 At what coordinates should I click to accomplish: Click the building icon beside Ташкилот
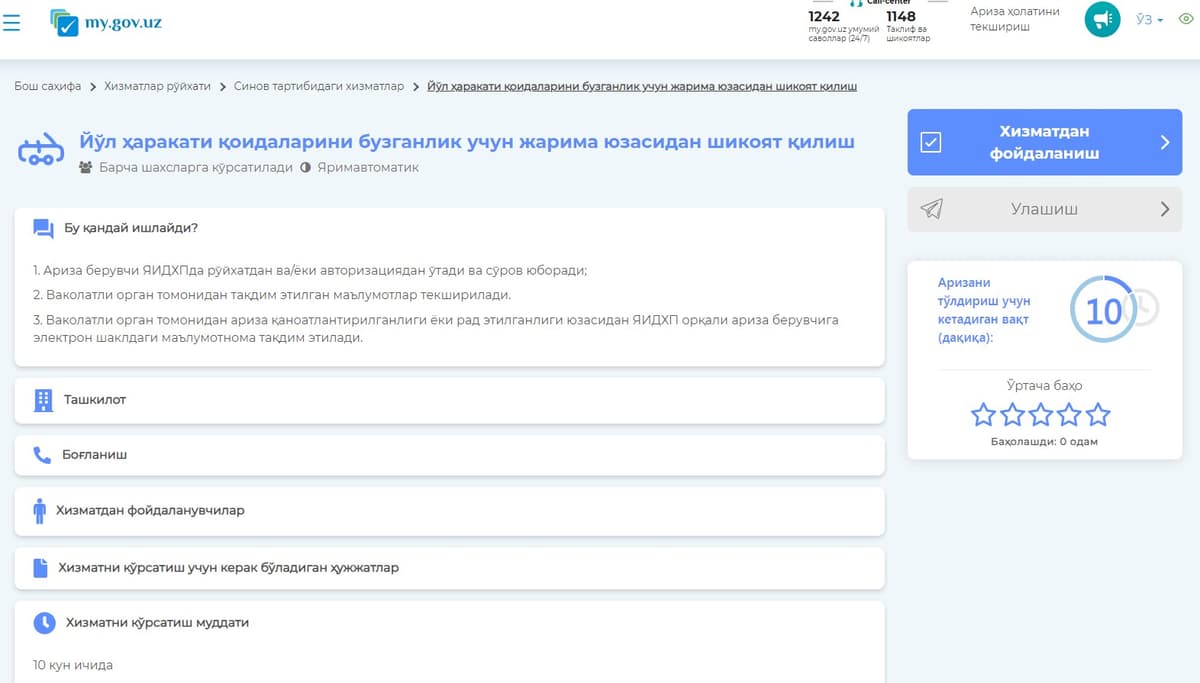point(43,400)
